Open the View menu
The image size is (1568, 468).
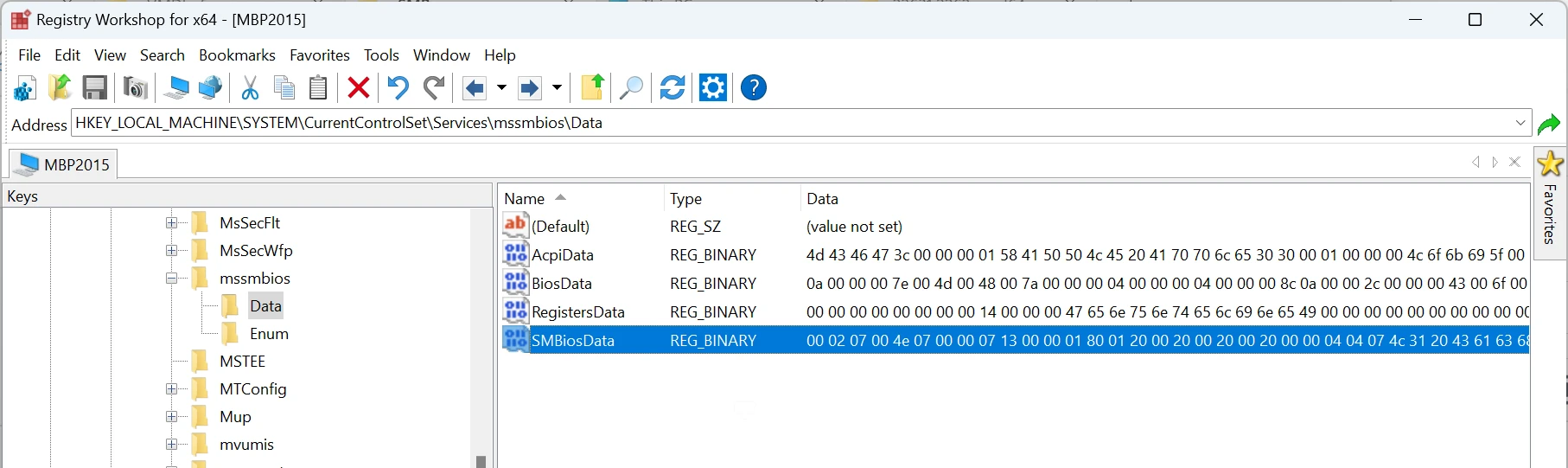[x=110, y=54]
